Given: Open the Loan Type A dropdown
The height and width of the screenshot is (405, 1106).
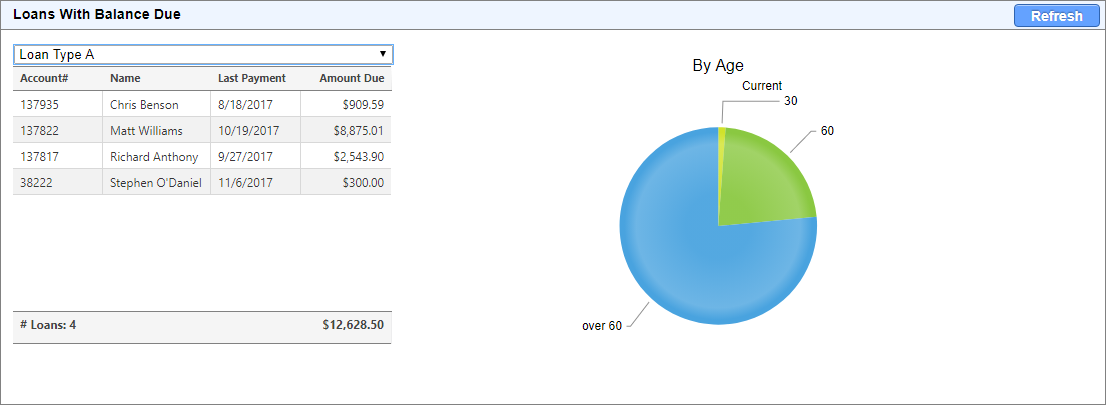Looking at the screenshot, I should click(203, 54).
